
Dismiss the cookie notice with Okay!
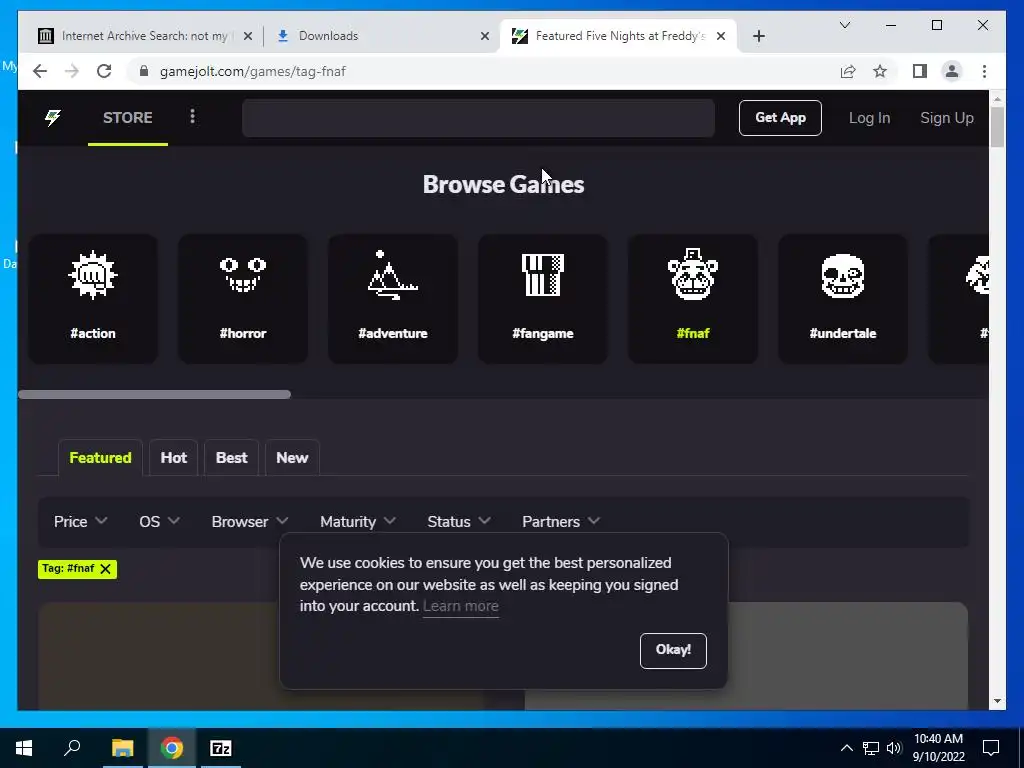[673, 650]
